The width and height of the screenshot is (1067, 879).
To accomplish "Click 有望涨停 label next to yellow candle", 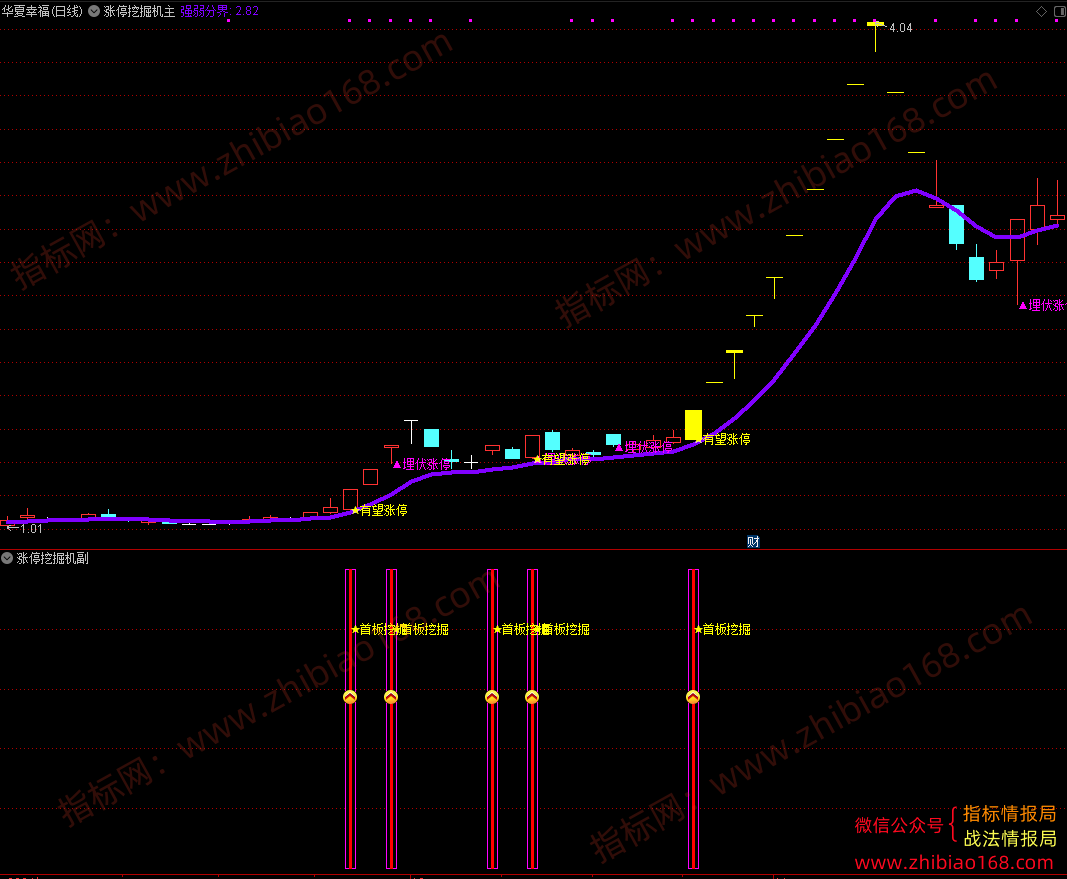I will click(727, 440).
